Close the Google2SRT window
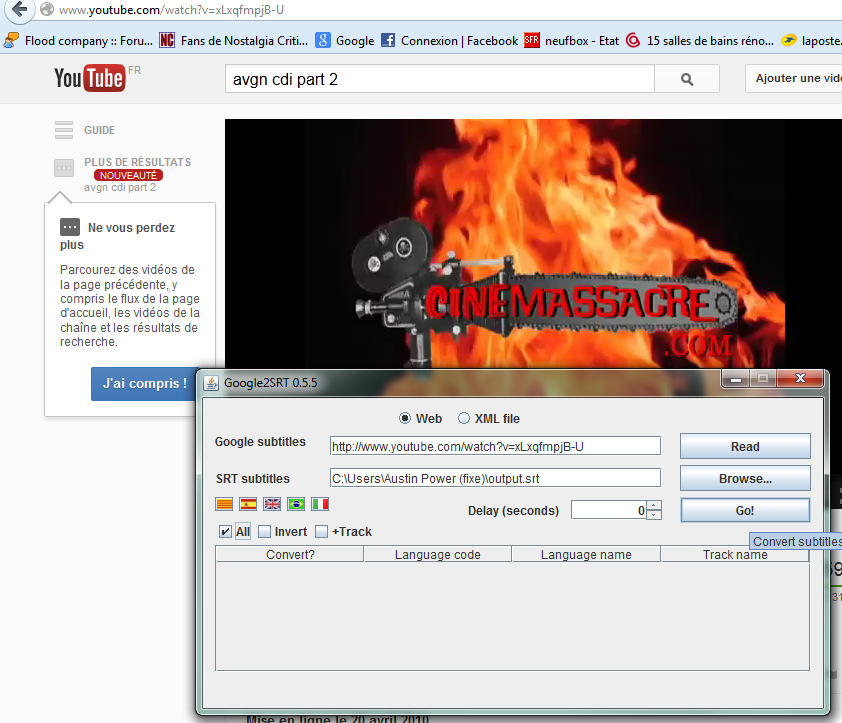Screen dimensions: 842x723 [x=800, y=378]
